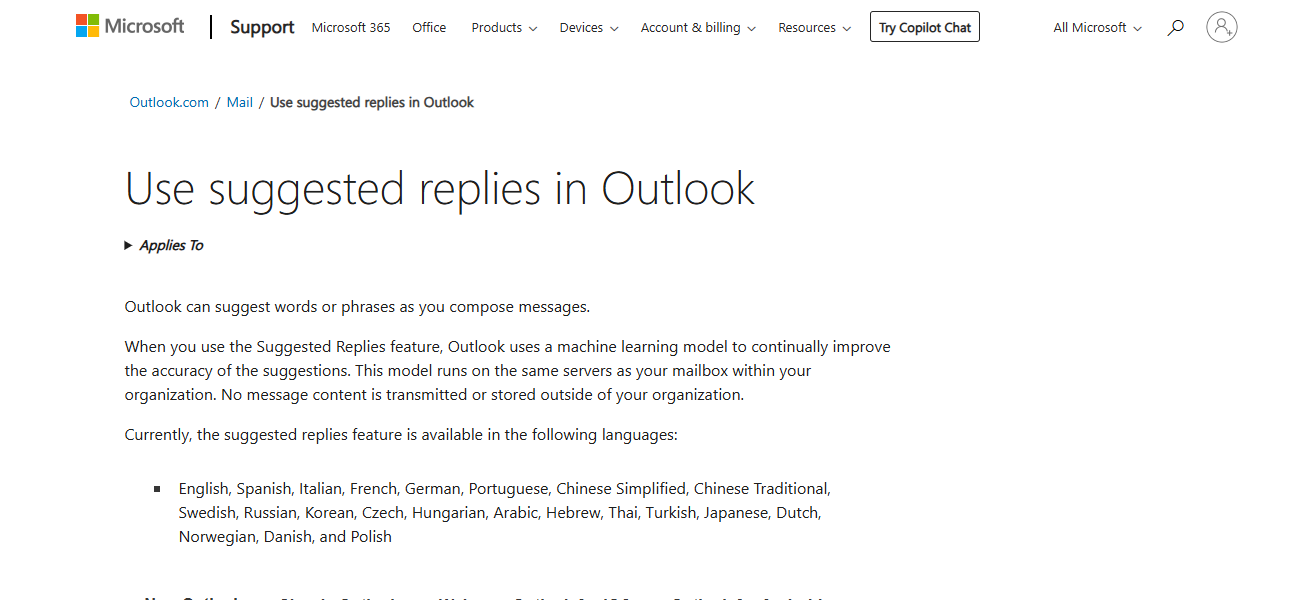Image resolution: width=1312 pixels, height=600 pixels.
Task: Click the disclosure triangle beside Applies To
Action: 127,244
